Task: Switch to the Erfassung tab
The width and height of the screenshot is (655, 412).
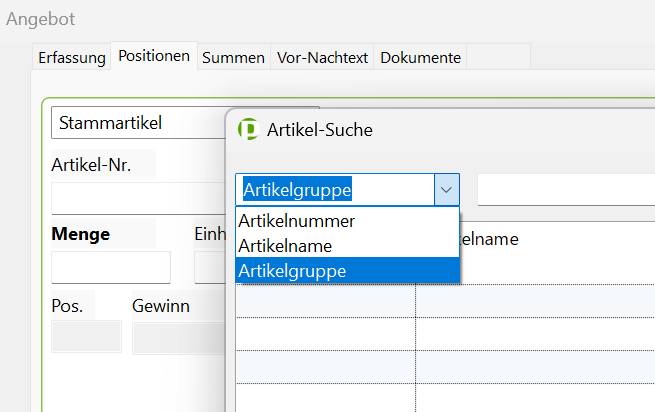Action: click(71, 57)
